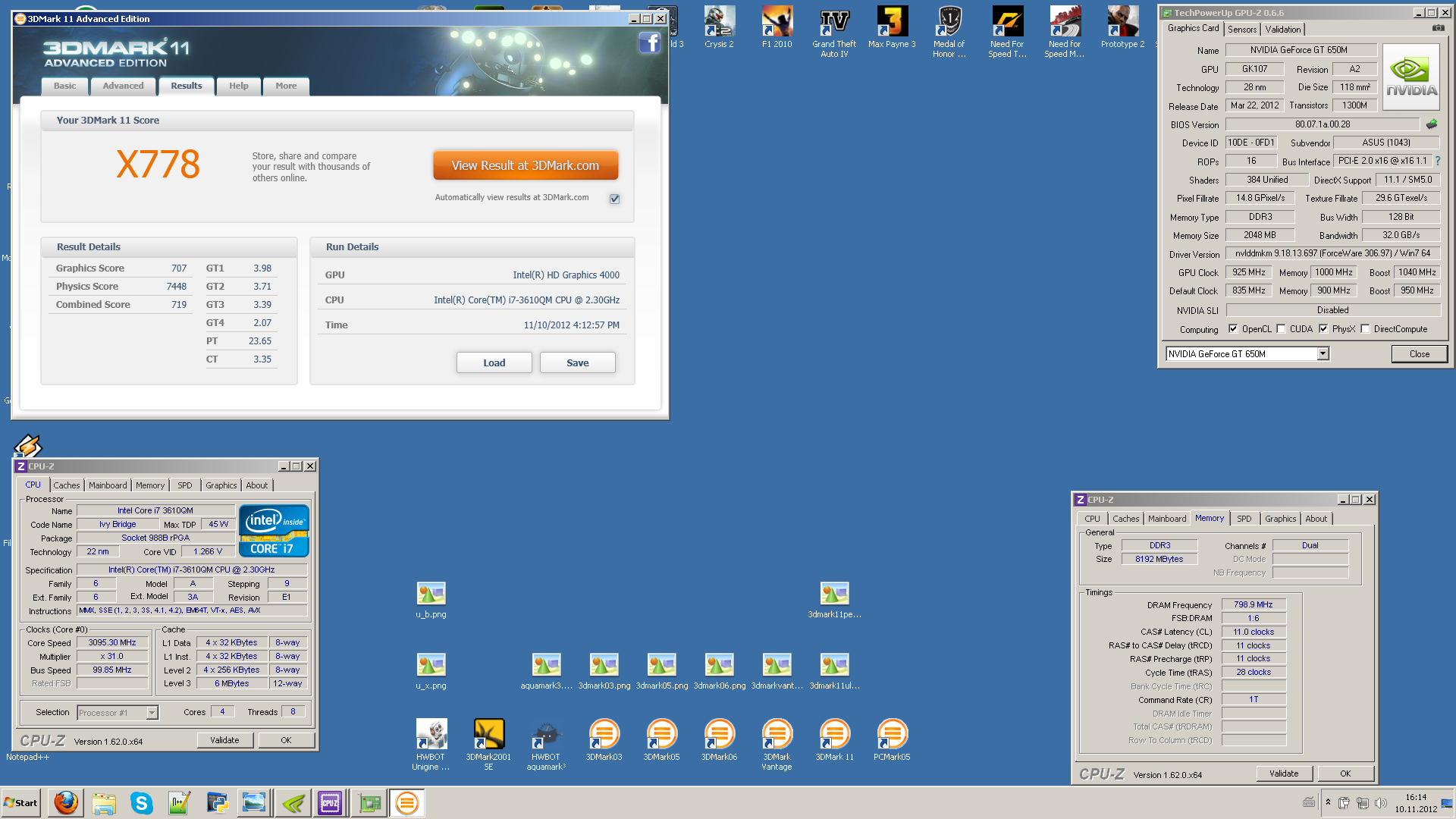
Task: Open Windows Explorer taskbar icon
Action: click(x=104, y=802)
